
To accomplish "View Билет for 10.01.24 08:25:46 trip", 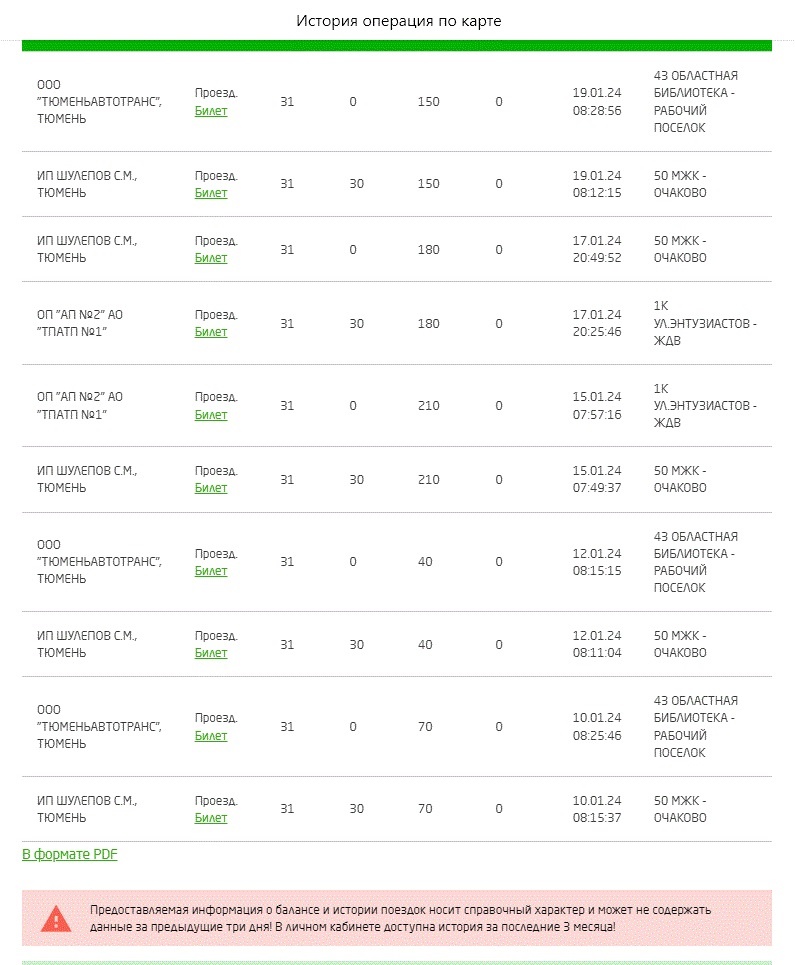I will click(x=211, y=736).
